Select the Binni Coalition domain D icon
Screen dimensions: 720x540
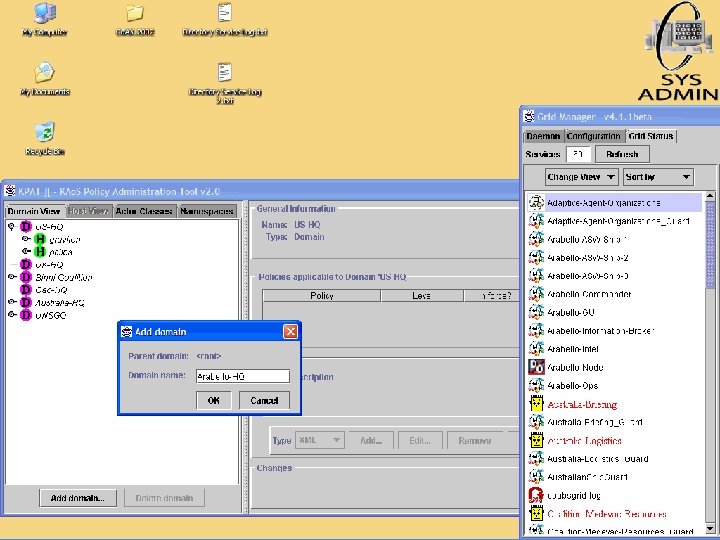pyautogui.click(x=26, y=277)
